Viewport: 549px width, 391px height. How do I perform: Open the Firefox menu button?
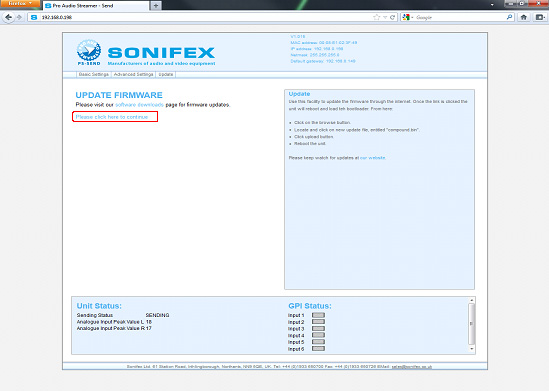(19, 4)
